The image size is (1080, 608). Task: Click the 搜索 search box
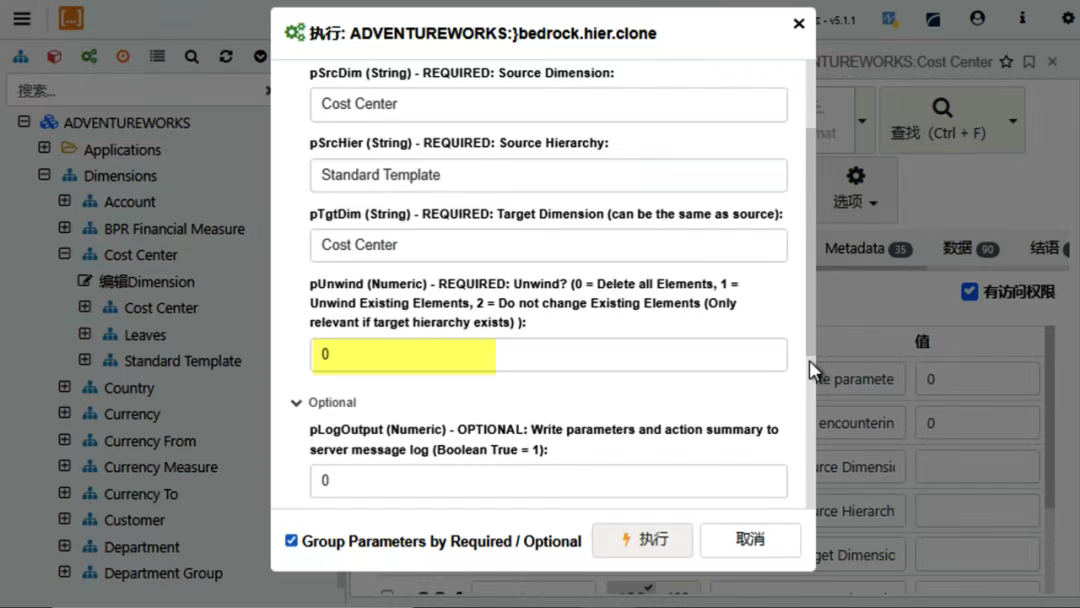(x=138, y=91)
